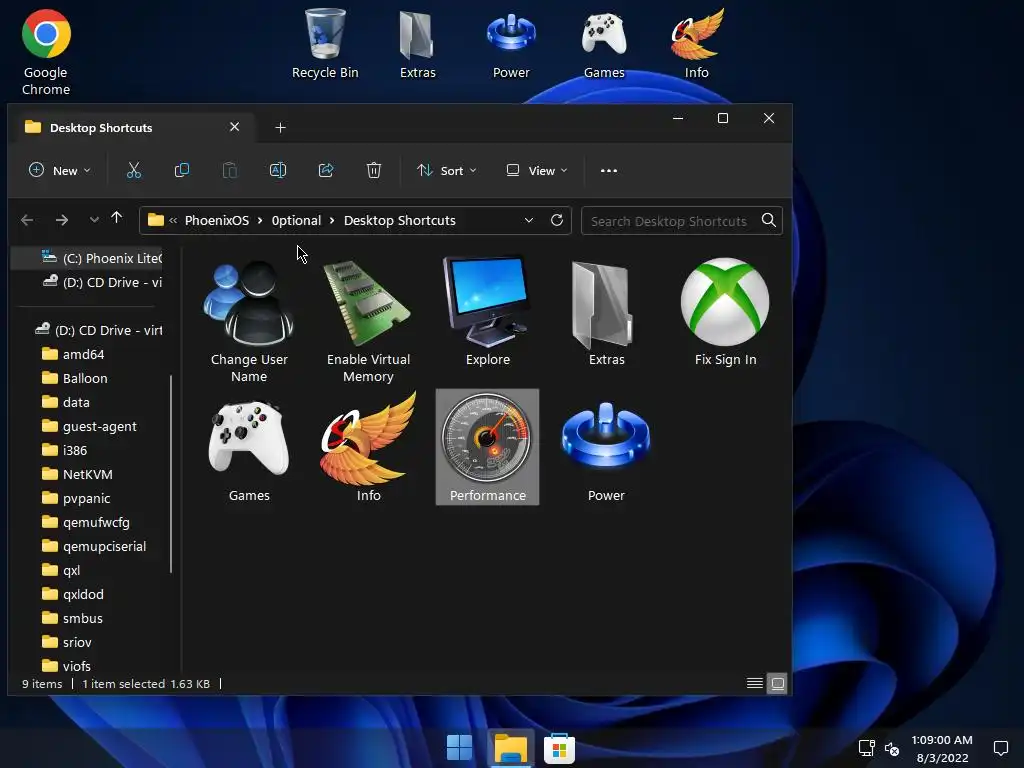Select the Explore shortcut in folder
Screen dimensions: 1024x768
click(487, 312)
